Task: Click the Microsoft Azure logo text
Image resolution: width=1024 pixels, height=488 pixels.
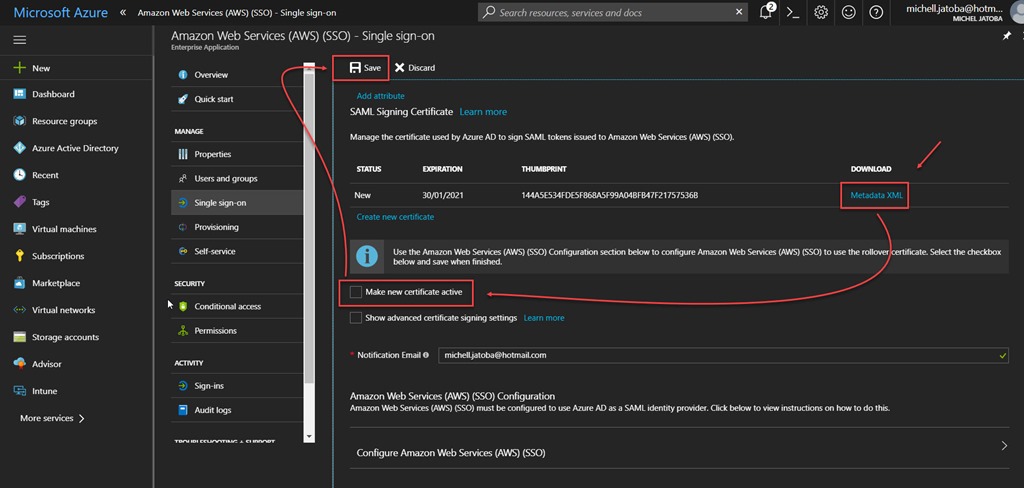Action: pos(61,12)
